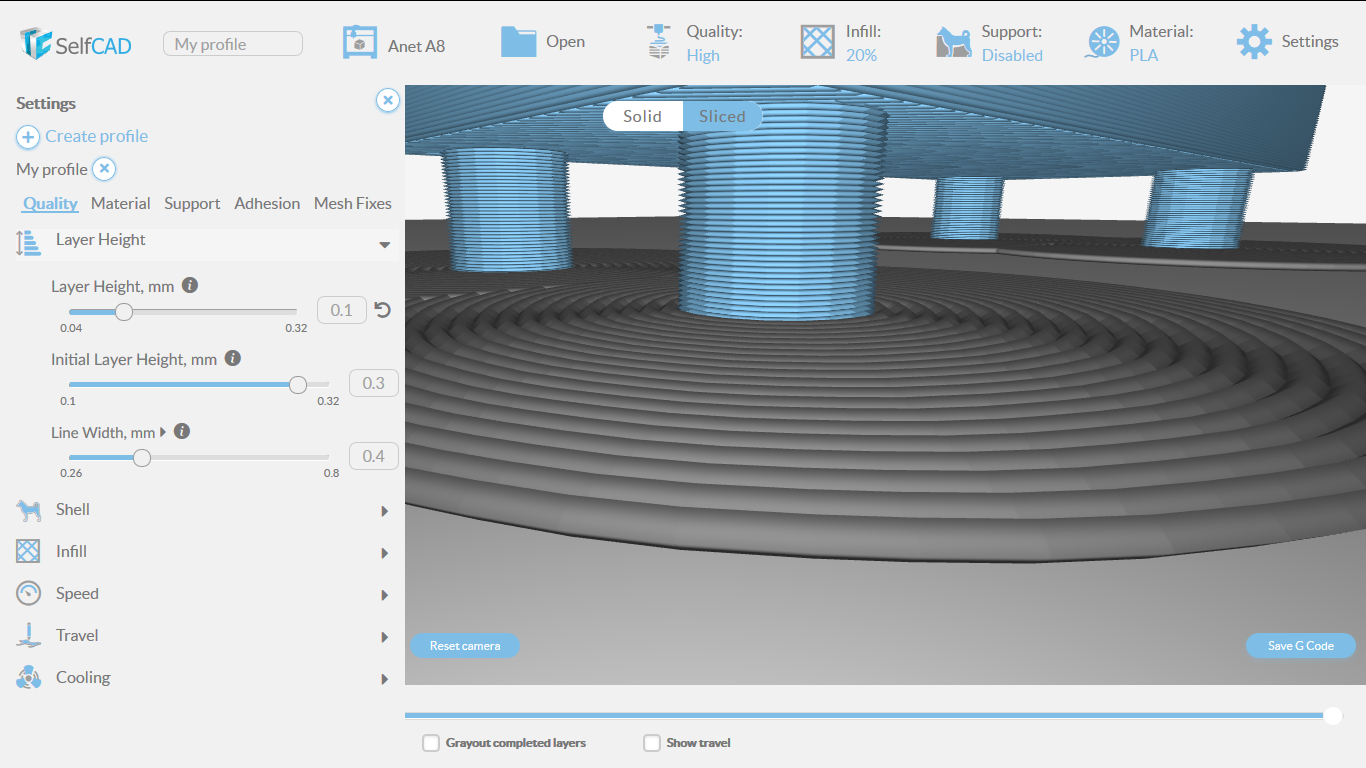Click the Speed section label
The width and height of the screenshot is (1366, 768).
tap(77, 593)
